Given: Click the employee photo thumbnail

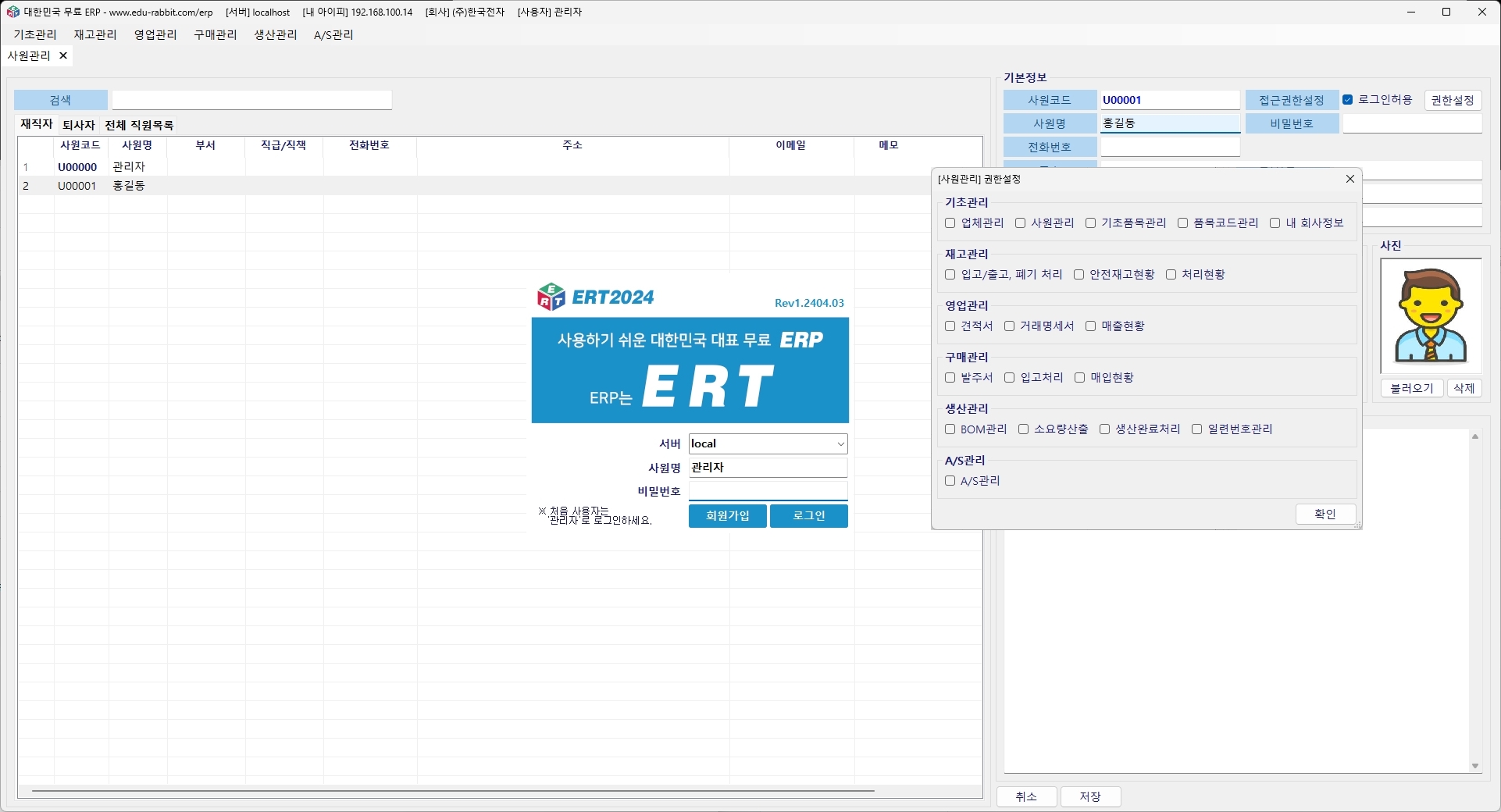Looking at the screenshot, I should tap(1431, 314).
